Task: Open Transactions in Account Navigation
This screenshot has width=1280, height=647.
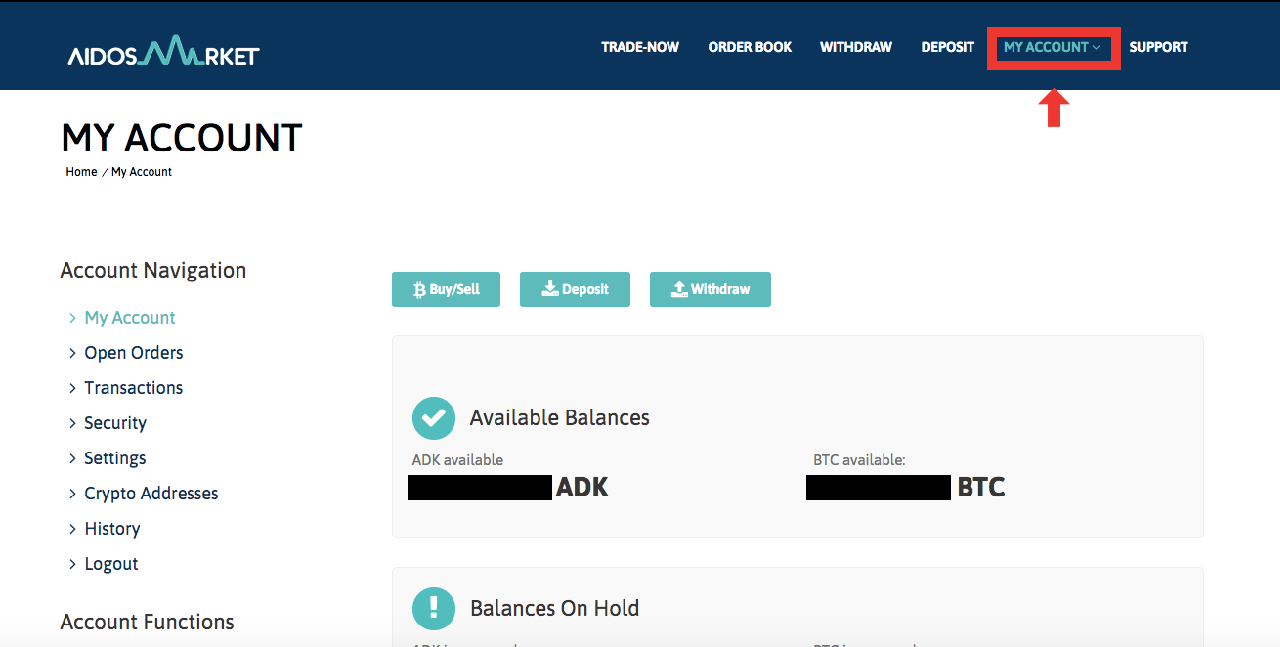Action: click(x=133, y=388)
